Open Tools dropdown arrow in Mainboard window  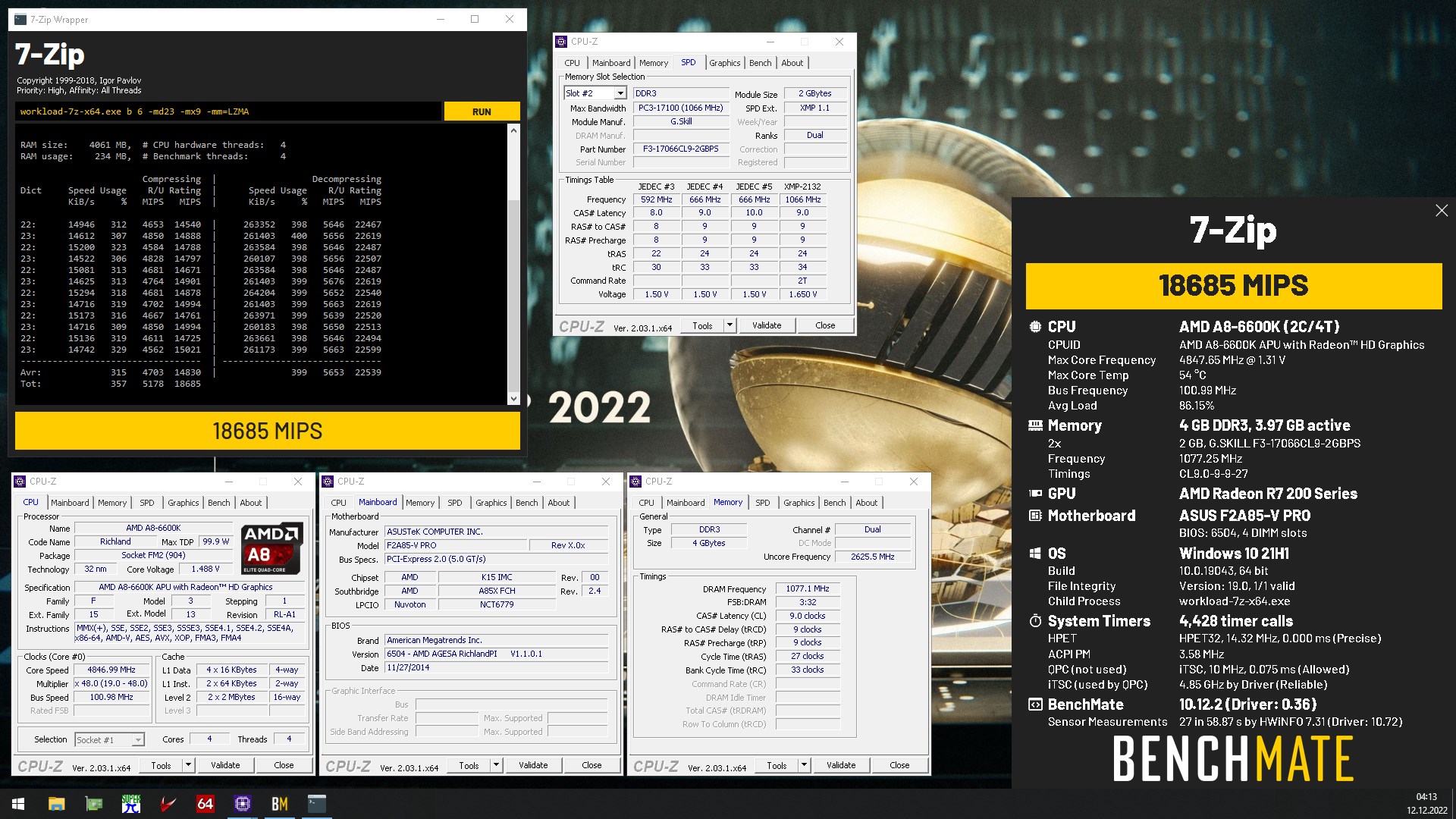point(496,765)
